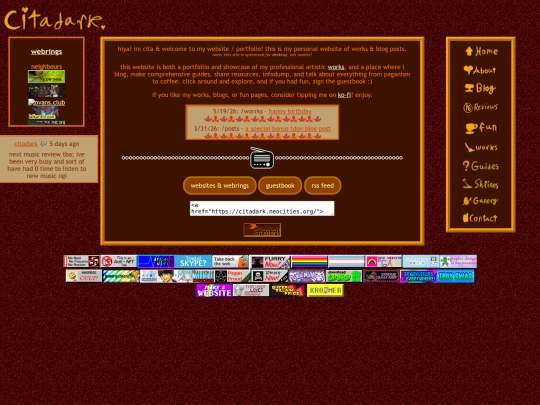
Task: Go to the Shrines page
Action: (x=480, y=184)
